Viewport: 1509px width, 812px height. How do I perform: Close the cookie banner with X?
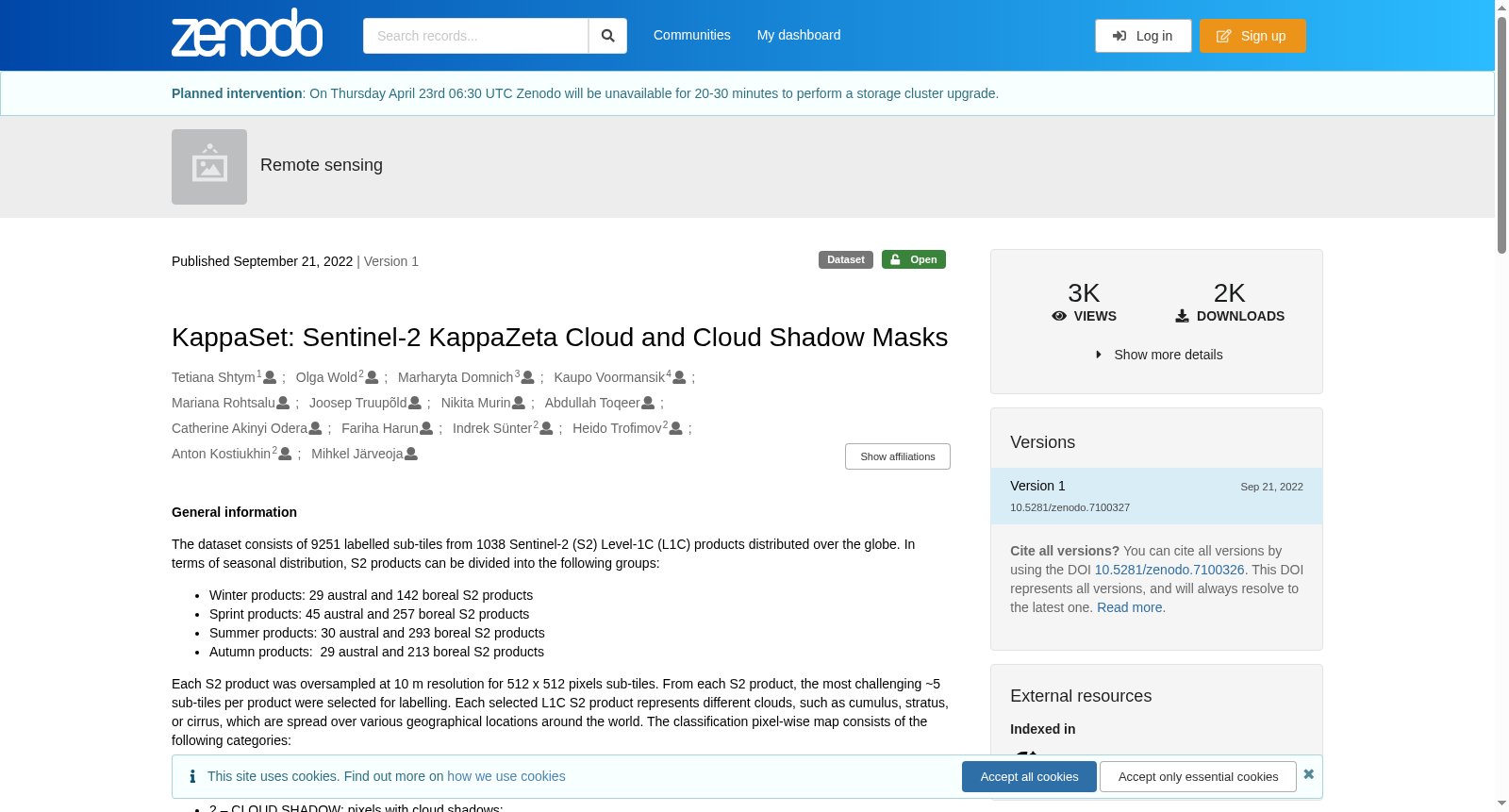click(1308, 774)
